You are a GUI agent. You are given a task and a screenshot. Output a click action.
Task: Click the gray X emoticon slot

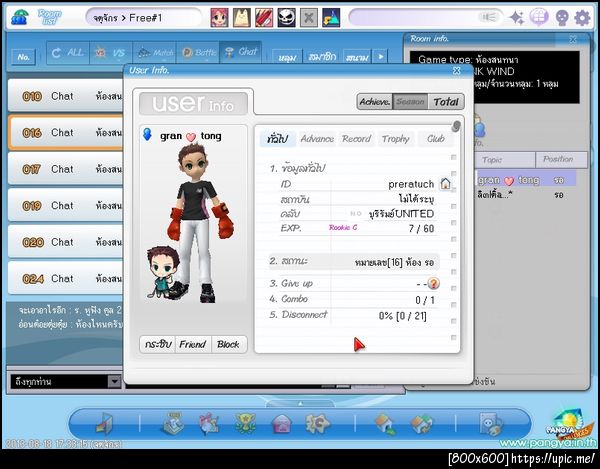pyautogui.click(x=308, y=18)
